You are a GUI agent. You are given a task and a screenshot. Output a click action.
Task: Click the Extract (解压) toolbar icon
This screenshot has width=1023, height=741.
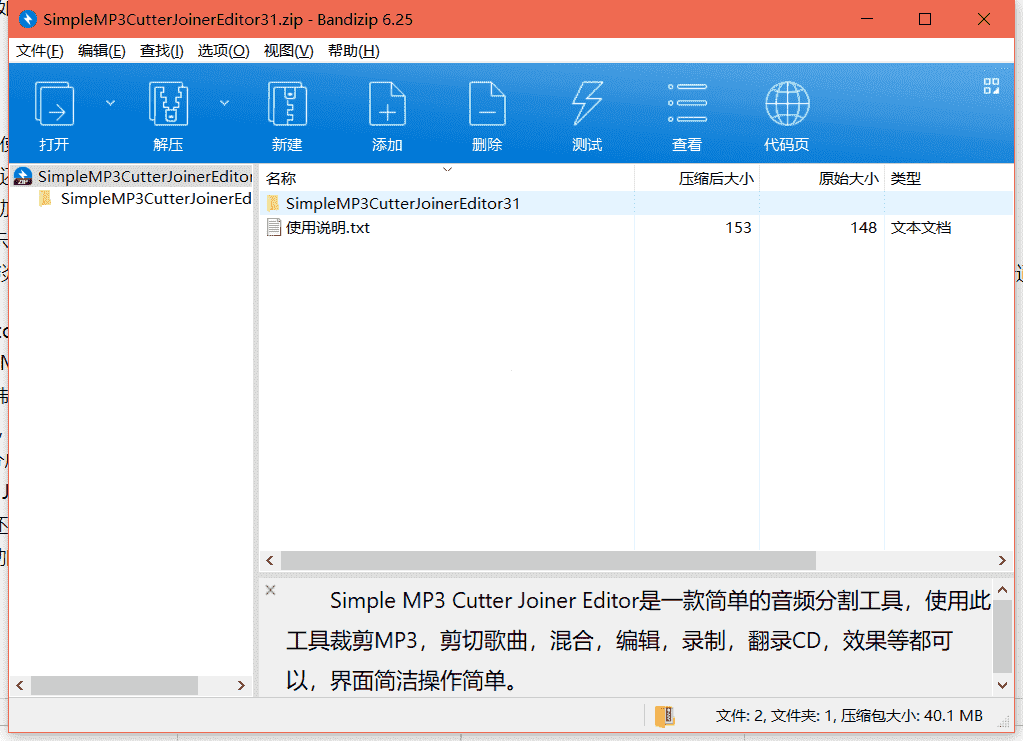pyautogui.click(x=168, y=103)
